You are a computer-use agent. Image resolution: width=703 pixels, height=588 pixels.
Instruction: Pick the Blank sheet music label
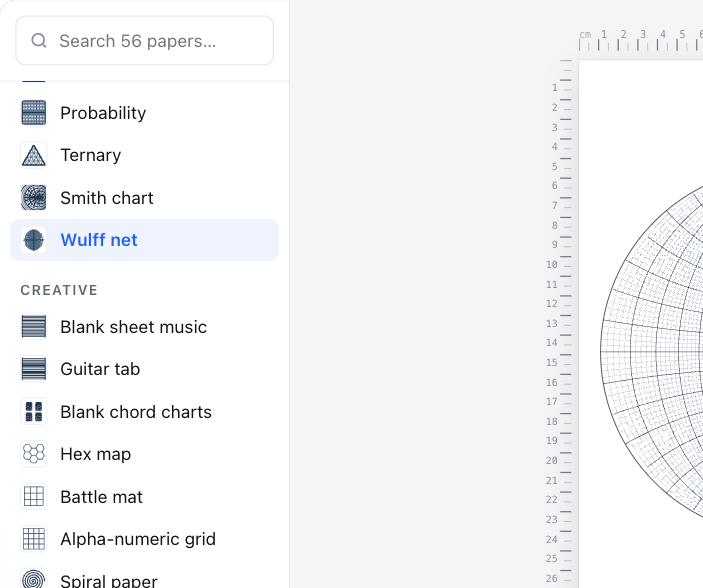tap(134, 327)
